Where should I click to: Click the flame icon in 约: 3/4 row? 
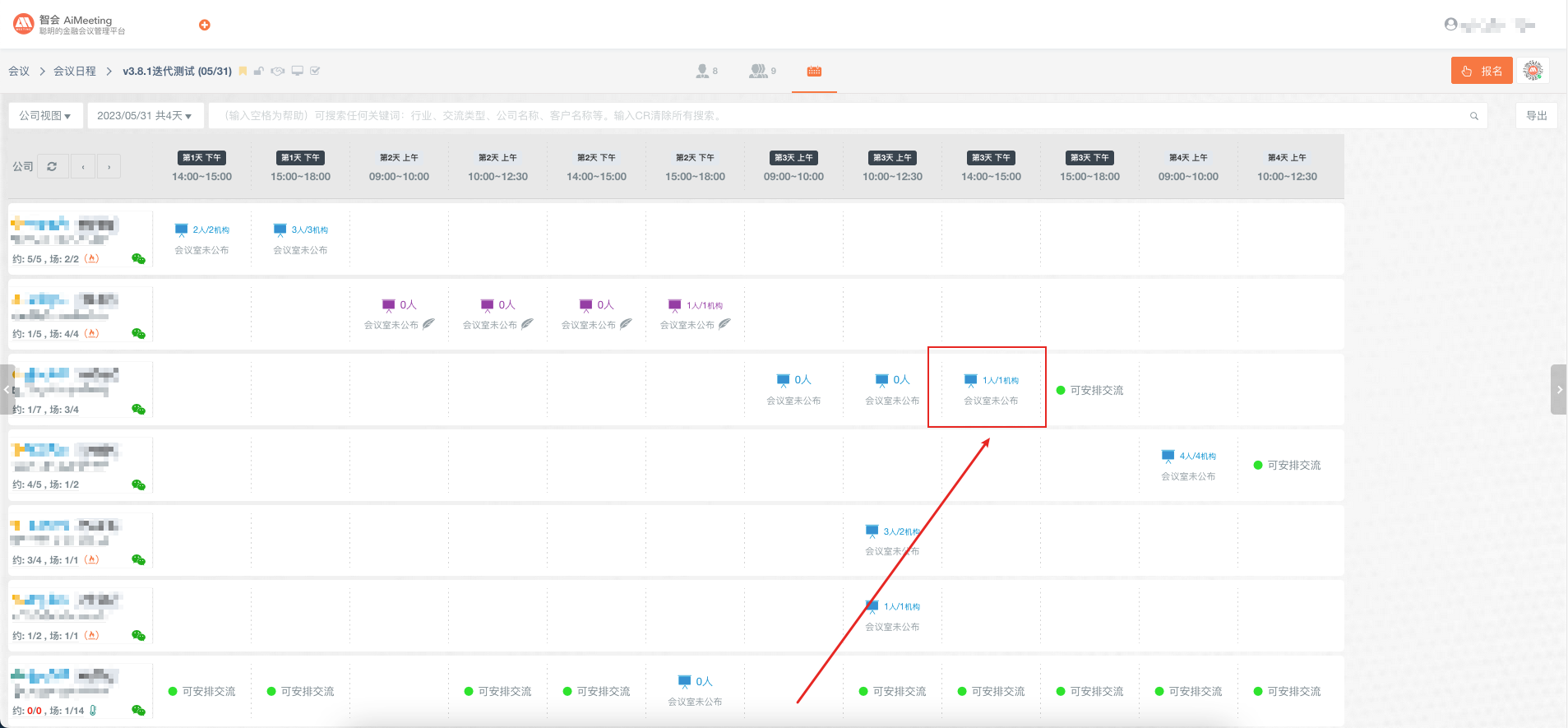pos(92,559)
